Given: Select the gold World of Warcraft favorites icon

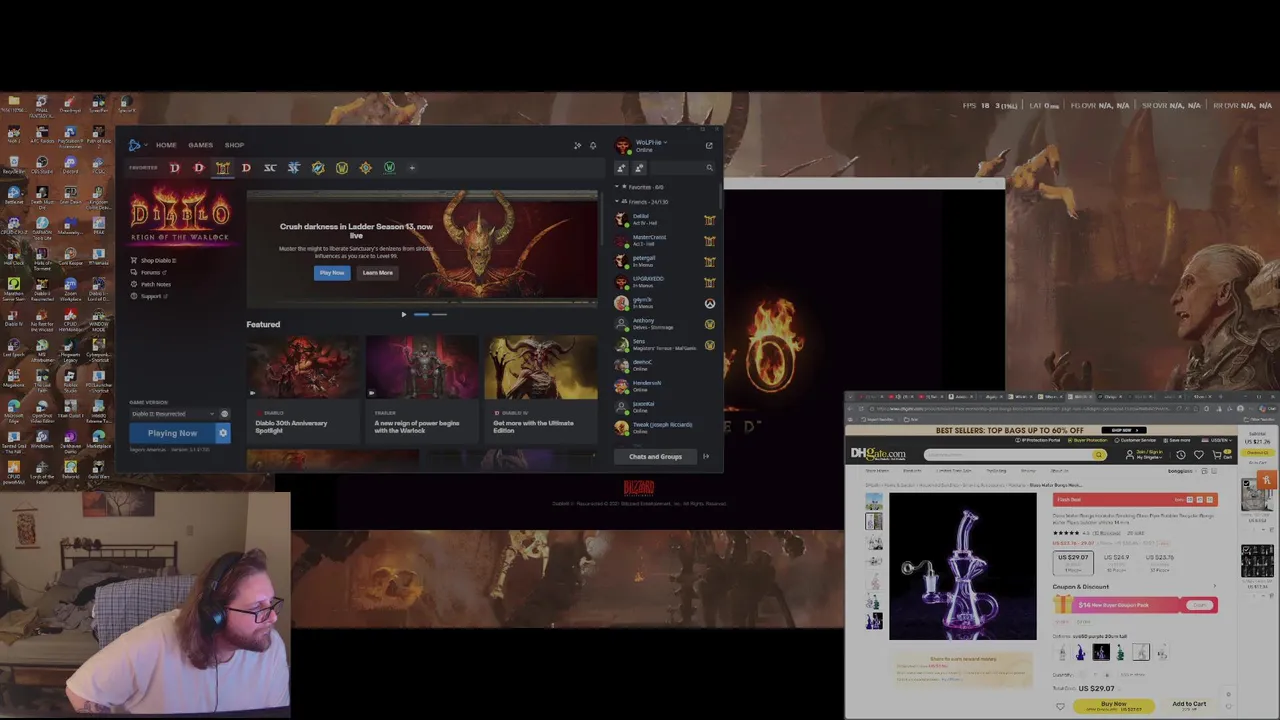Looking at the screenshot, I should tap(342, 168).
